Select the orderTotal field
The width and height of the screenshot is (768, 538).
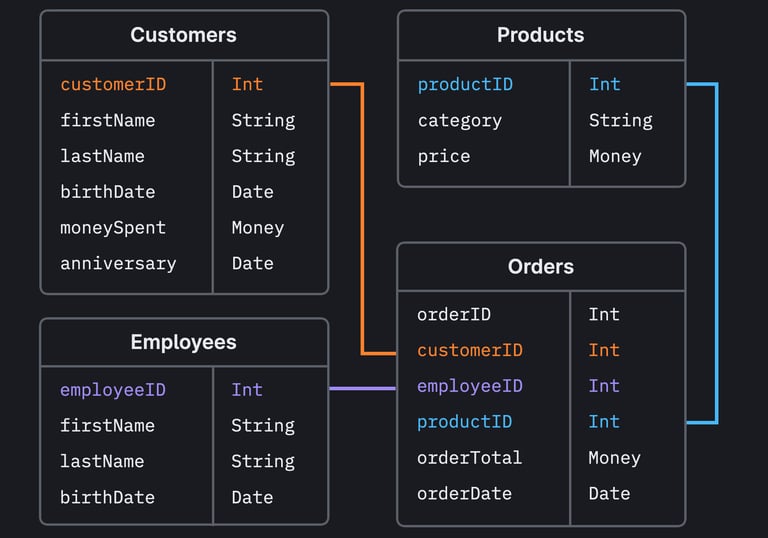[470, 458]
